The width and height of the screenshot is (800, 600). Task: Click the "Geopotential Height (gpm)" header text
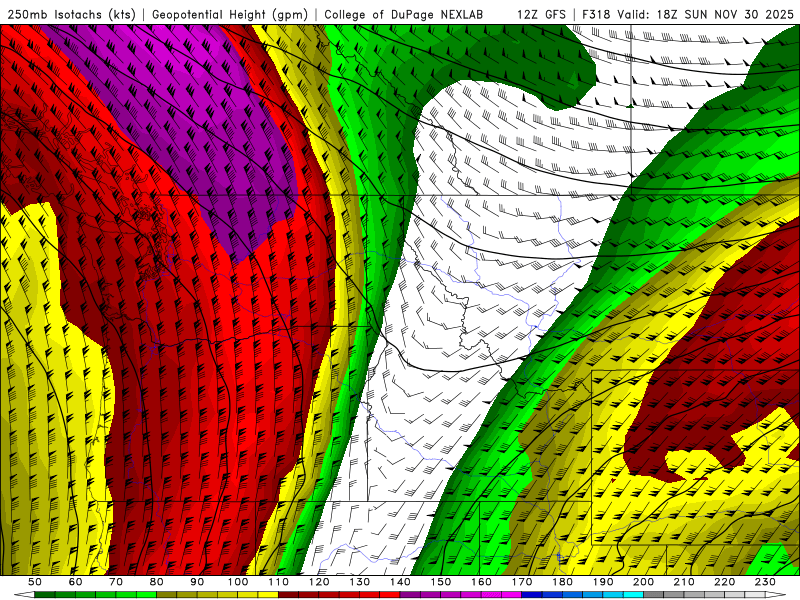(230, 14)
